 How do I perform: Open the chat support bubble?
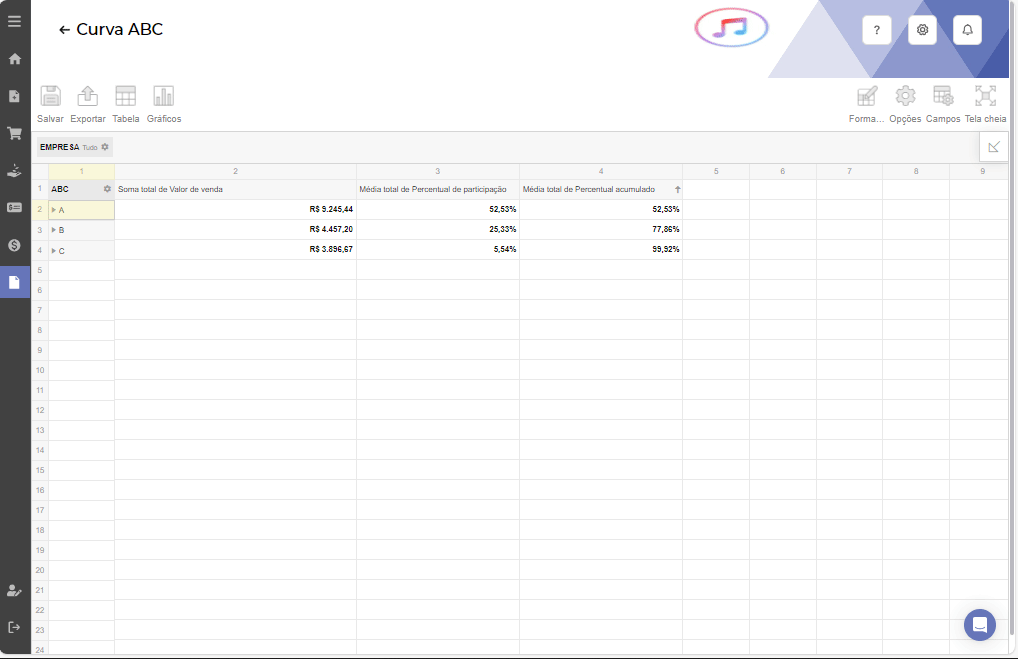click(x=980, y=625)
